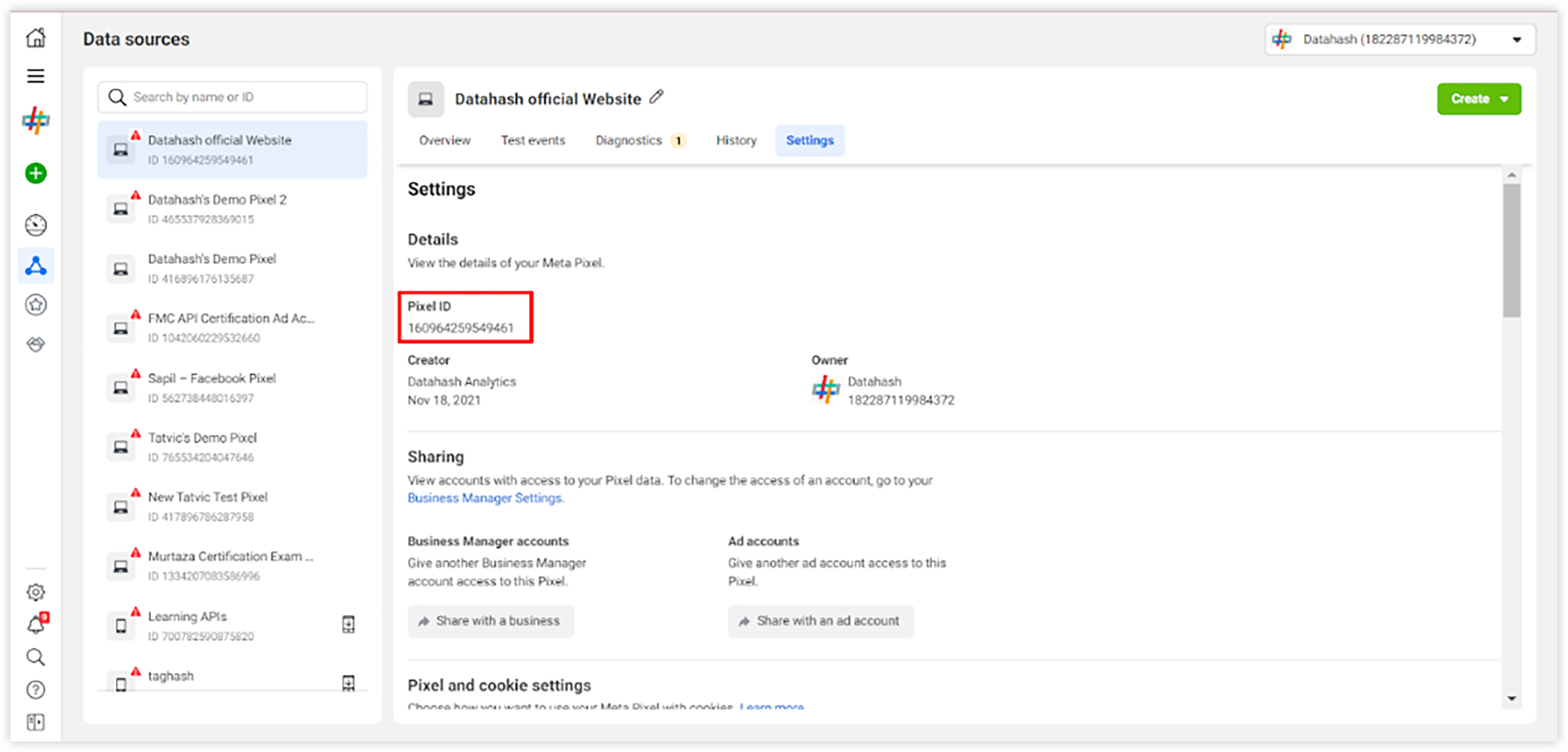Select the Settings tab

tap(810, 141)
